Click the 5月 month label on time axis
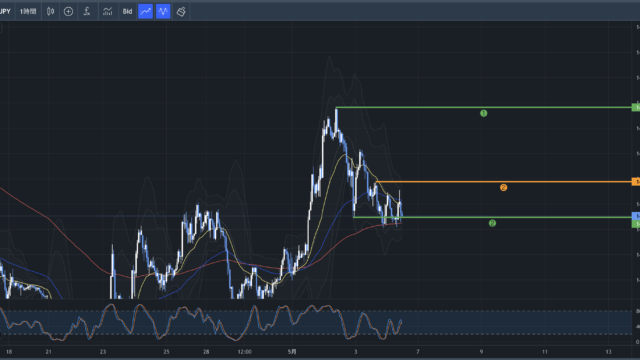 coord(292,351)
